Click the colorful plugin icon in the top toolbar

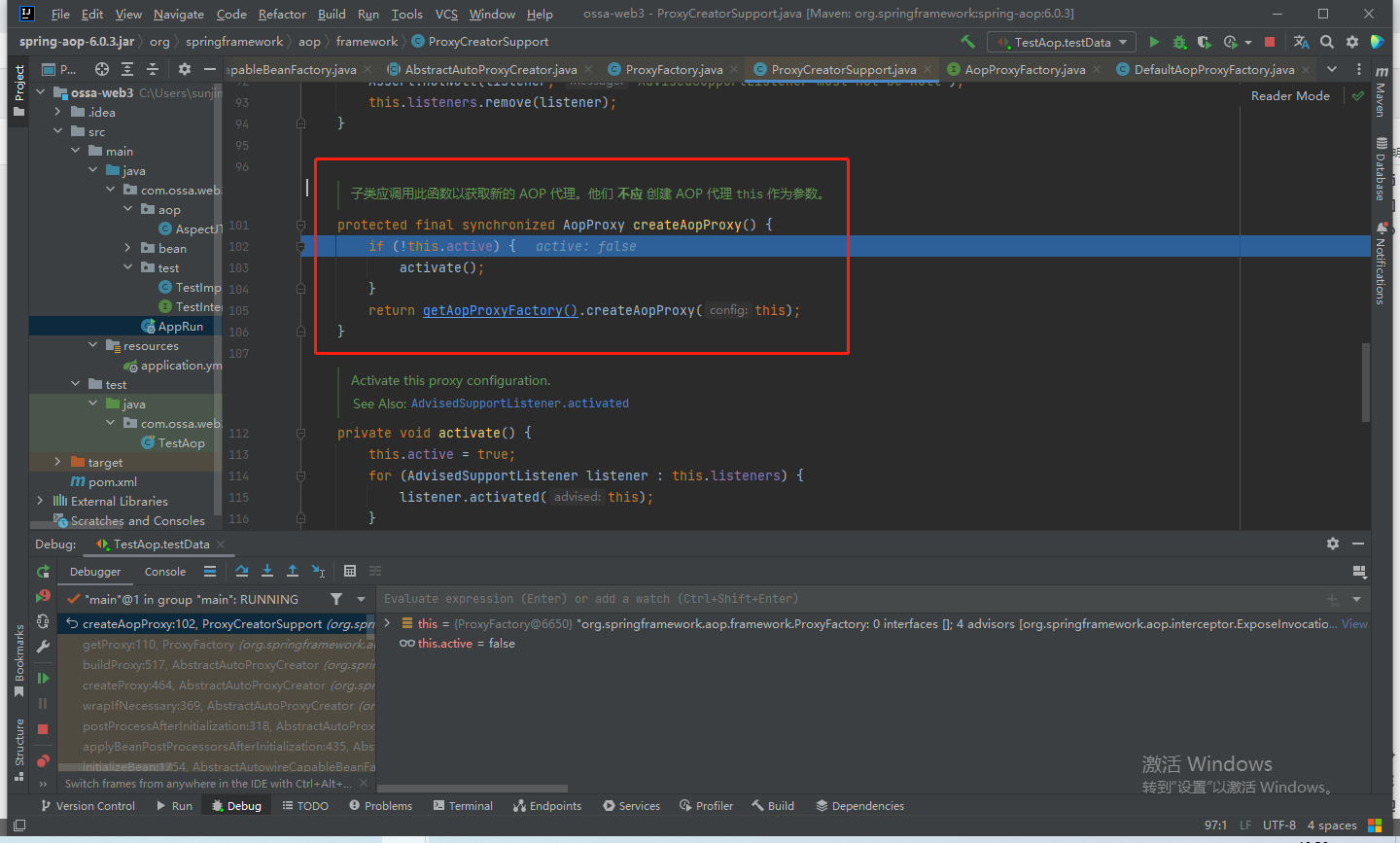[x=1377, y=42]
